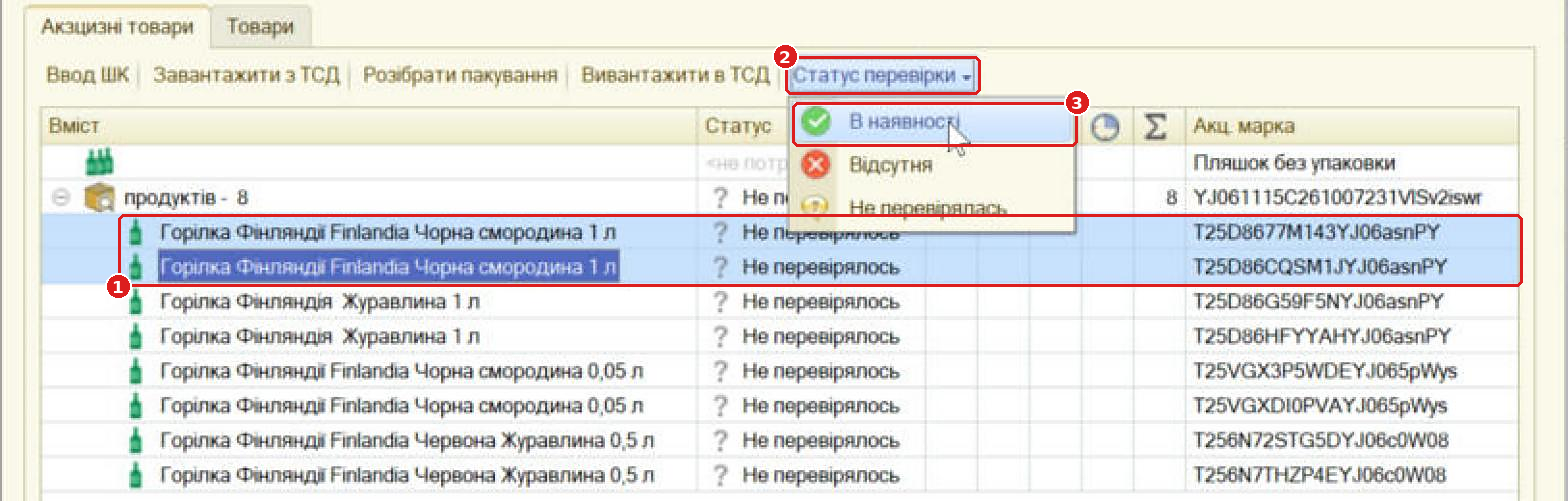Click the question mark status icon of row T25VGXDI0PVAYJ065pWys
1568x501 pixels.
[x=718, y=406]
